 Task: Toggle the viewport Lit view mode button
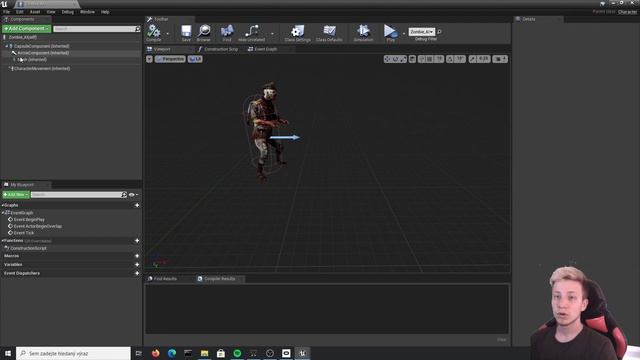195,59
